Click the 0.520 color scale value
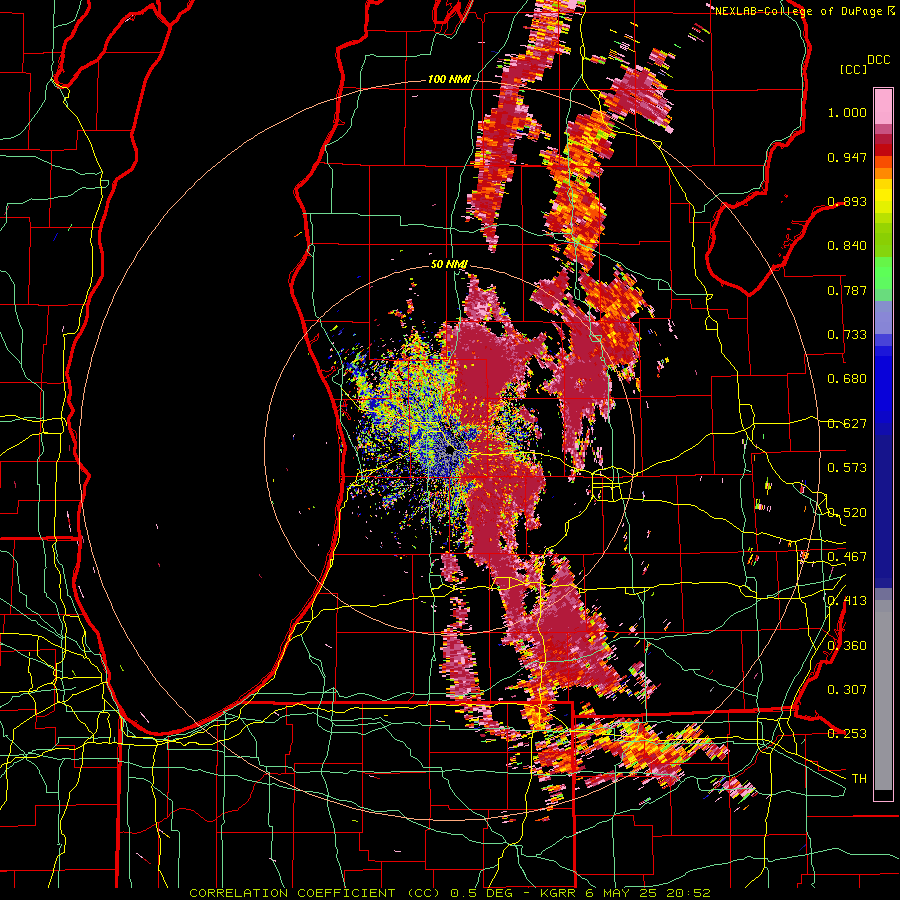 847,513
